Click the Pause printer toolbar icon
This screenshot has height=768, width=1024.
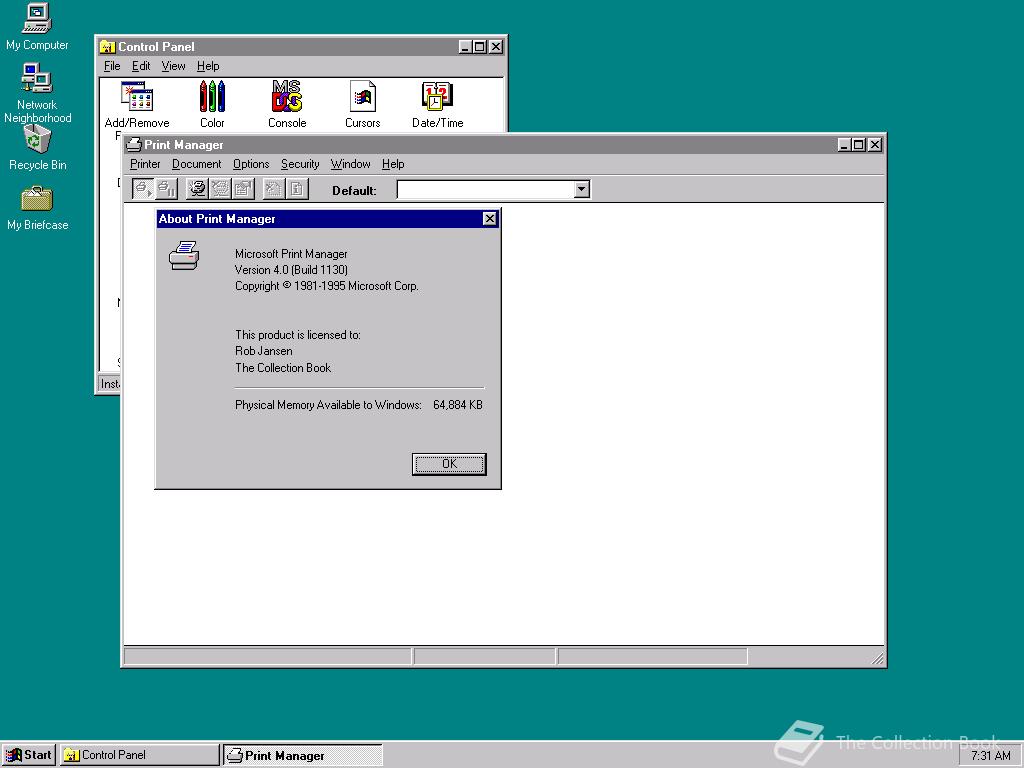click(x=166, y=189)
